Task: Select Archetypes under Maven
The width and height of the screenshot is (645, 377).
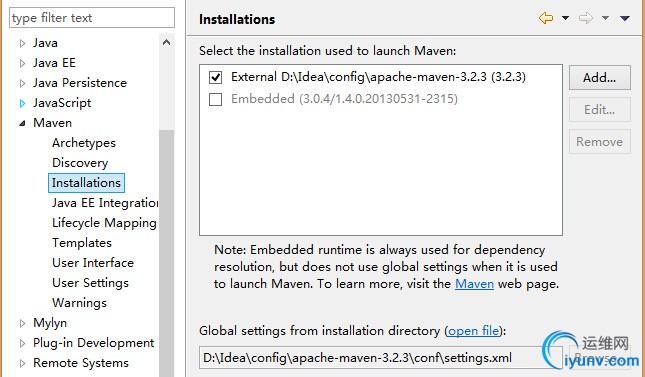Action: [84, 143]
